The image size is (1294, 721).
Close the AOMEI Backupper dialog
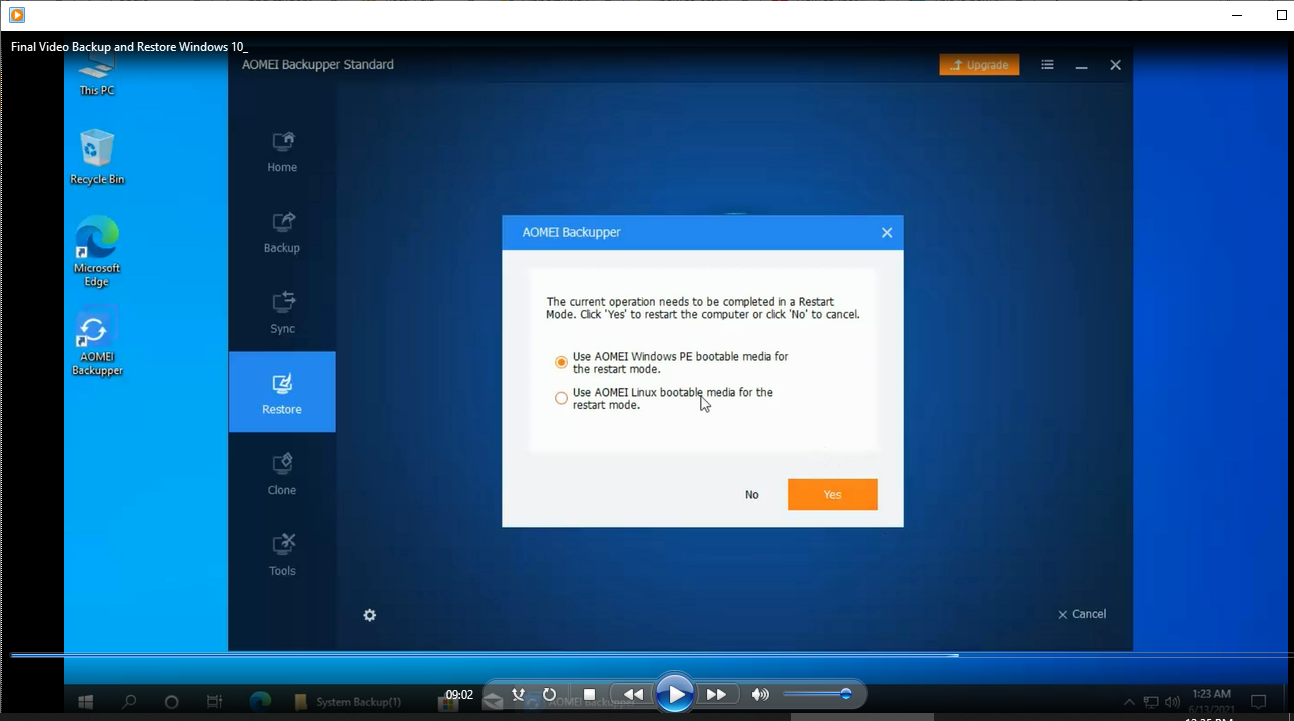[886, 232]
